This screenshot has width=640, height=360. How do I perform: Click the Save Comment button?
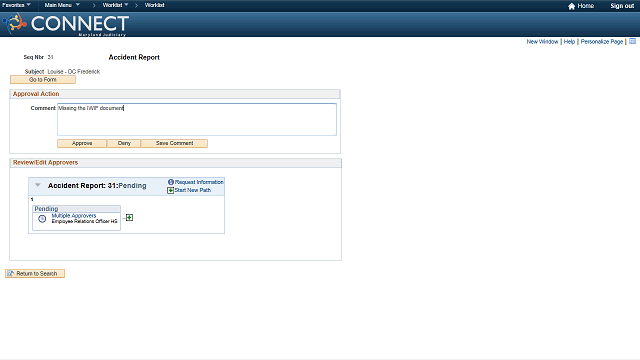[174, 143]
